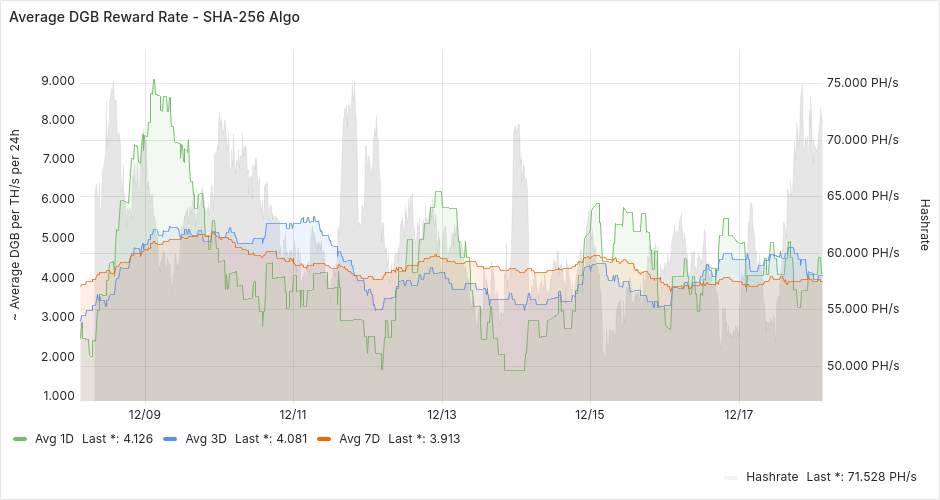940x500 pixels.
Task: Toggle the Avg 1D series in legend
Action: [55, 438]
